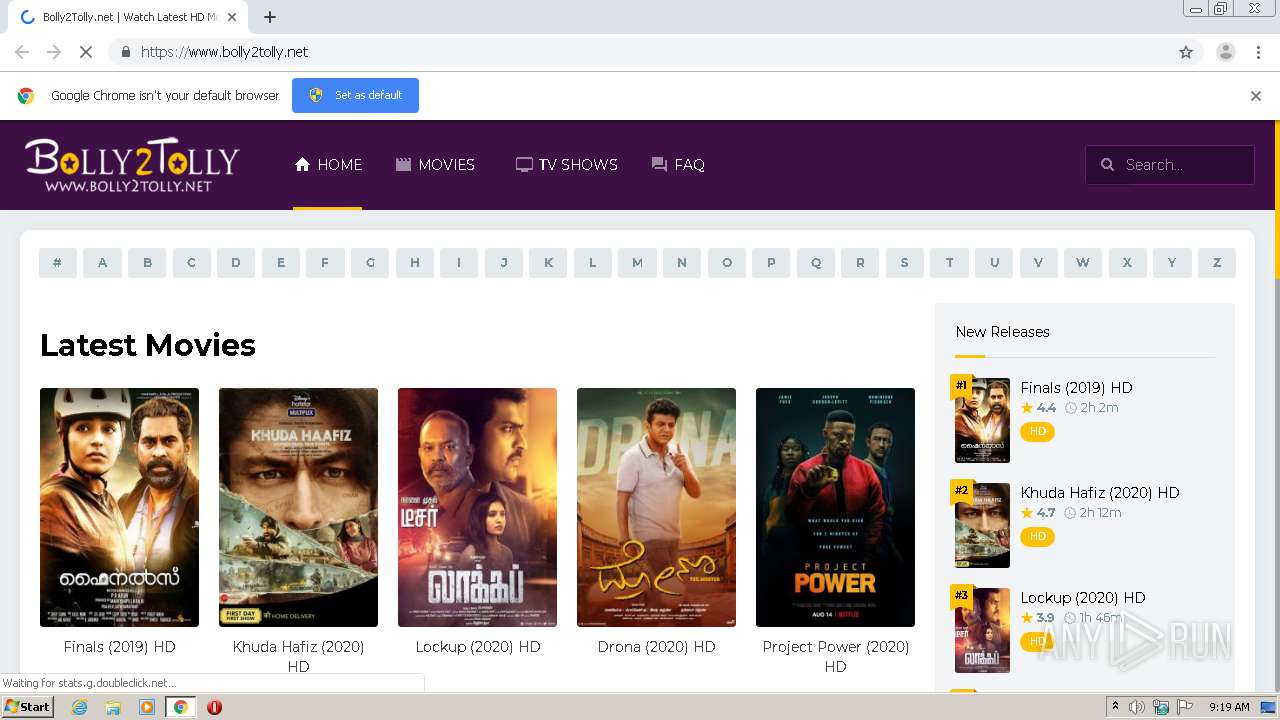Click the address bar URL
1280x720 pixels.
[225, 52]
